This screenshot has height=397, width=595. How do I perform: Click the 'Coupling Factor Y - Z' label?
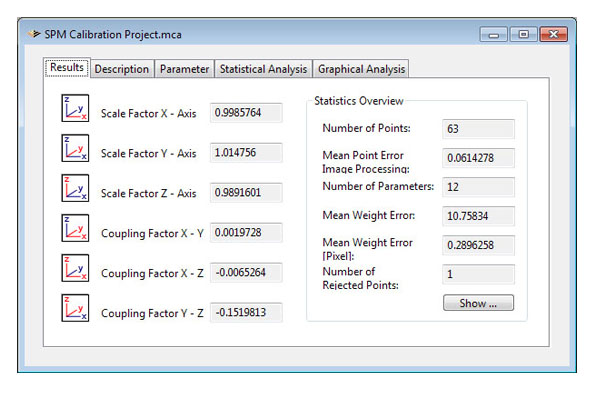pos(152,313)
